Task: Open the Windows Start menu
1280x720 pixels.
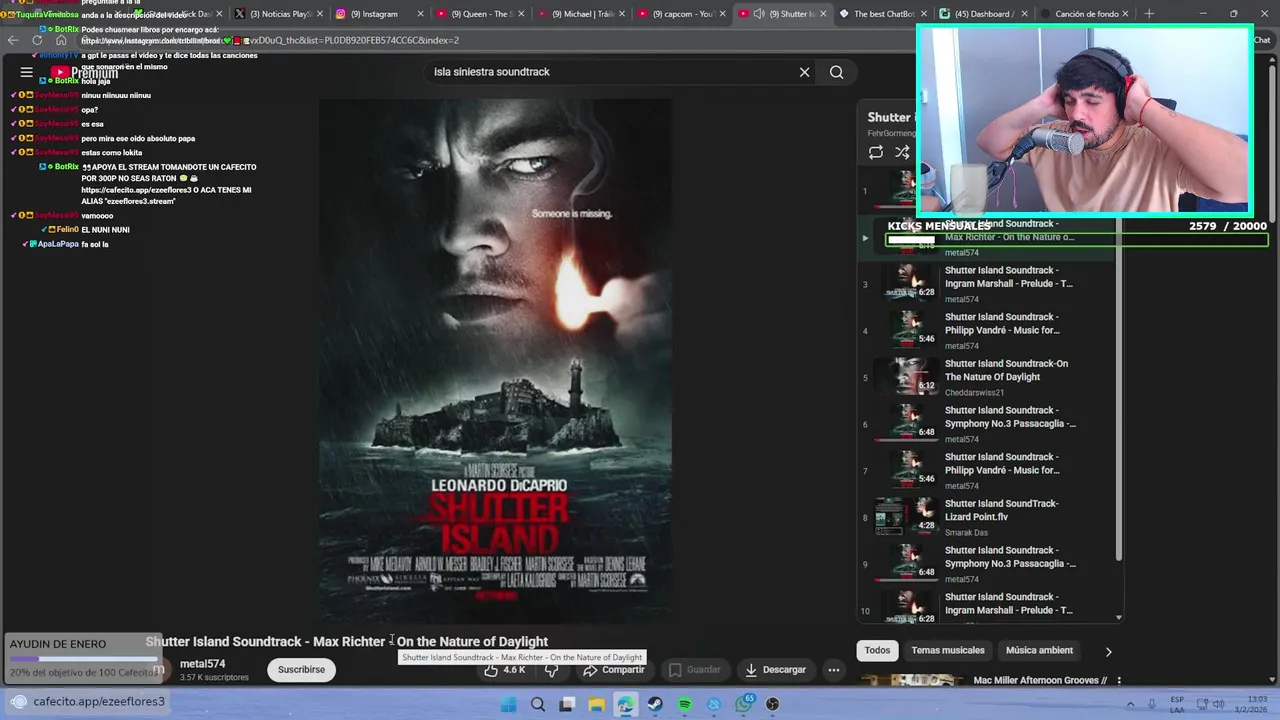Action: tap(508, 704)
